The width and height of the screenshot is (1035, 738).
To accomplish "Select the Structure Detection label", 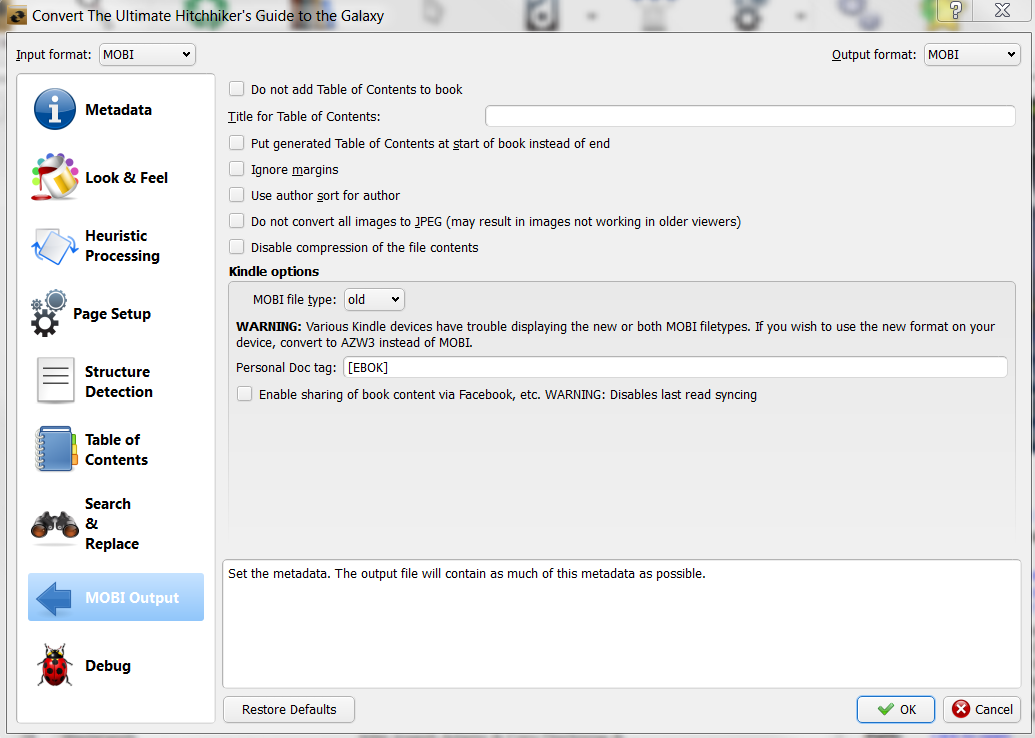I will pyautogui.click(x=119, y=382).
